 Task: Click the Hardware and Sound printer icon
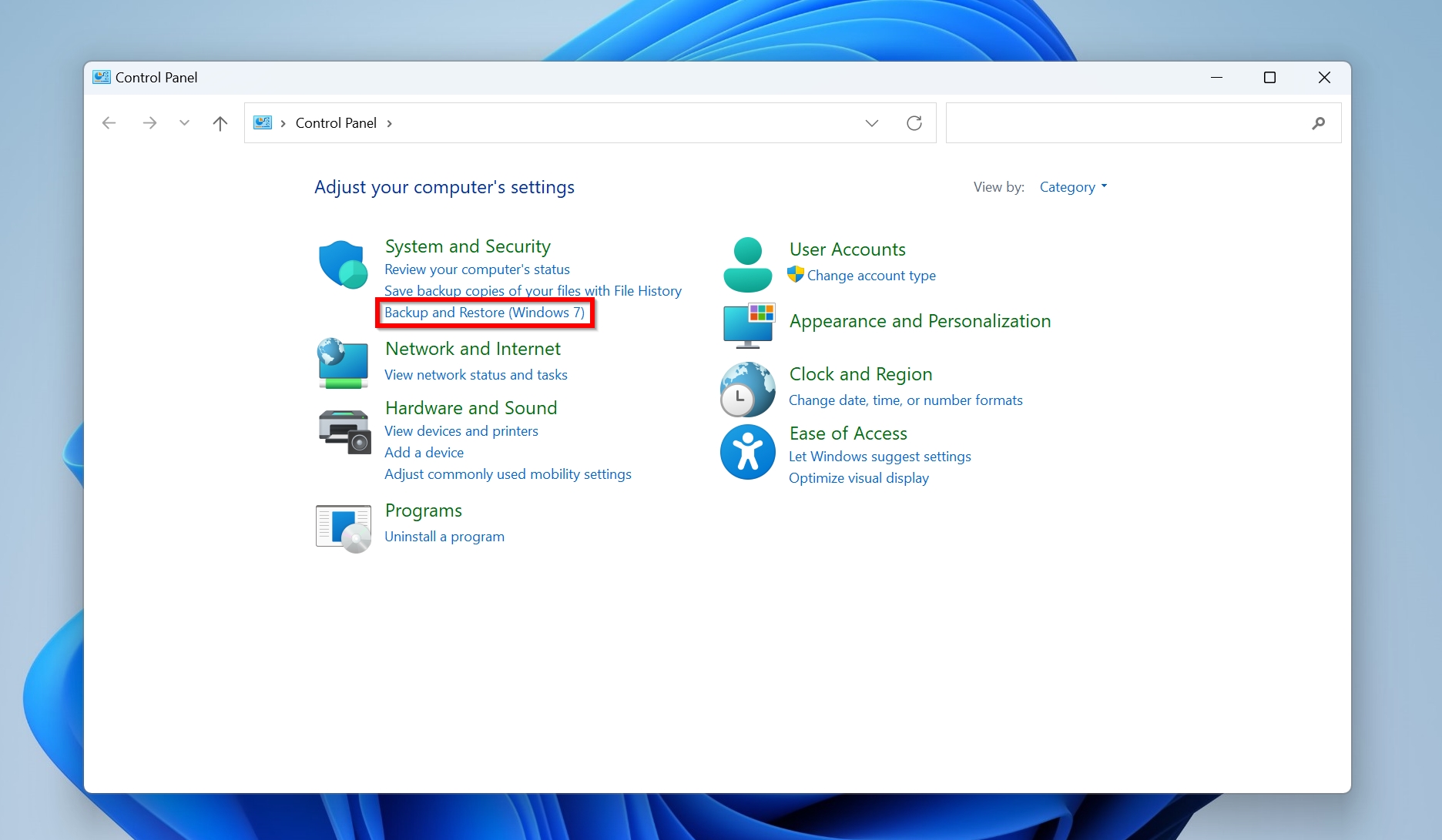pos(344,432)
